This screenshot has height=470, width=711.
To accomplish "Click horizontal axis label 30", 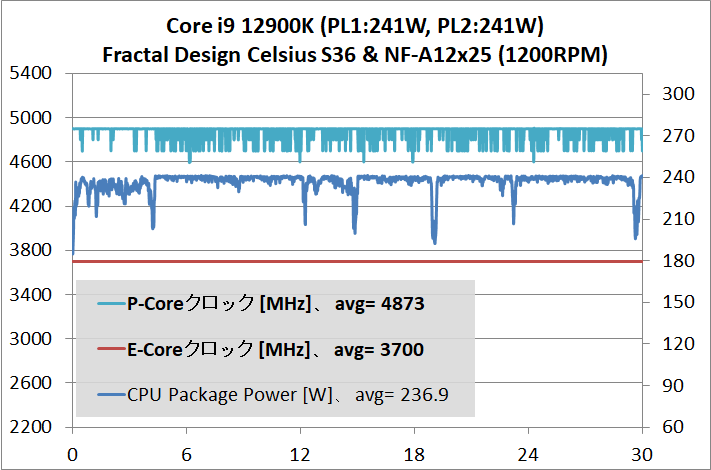I will [642, 455].
